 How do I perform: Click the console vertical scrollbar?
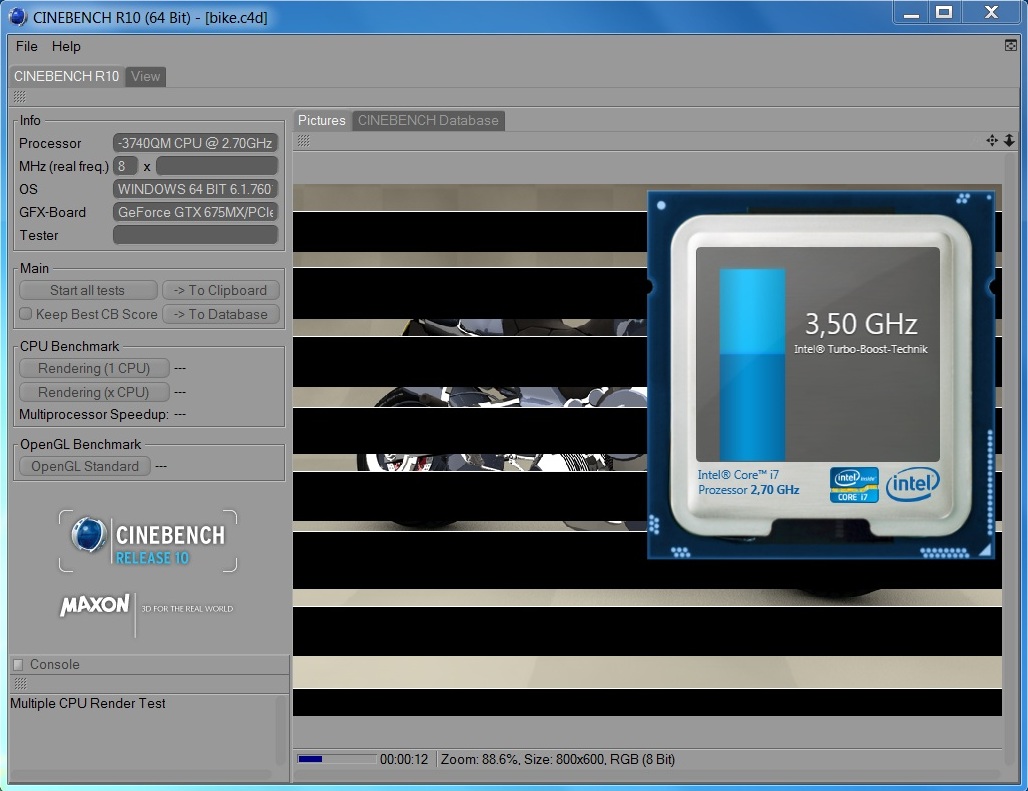281,731
